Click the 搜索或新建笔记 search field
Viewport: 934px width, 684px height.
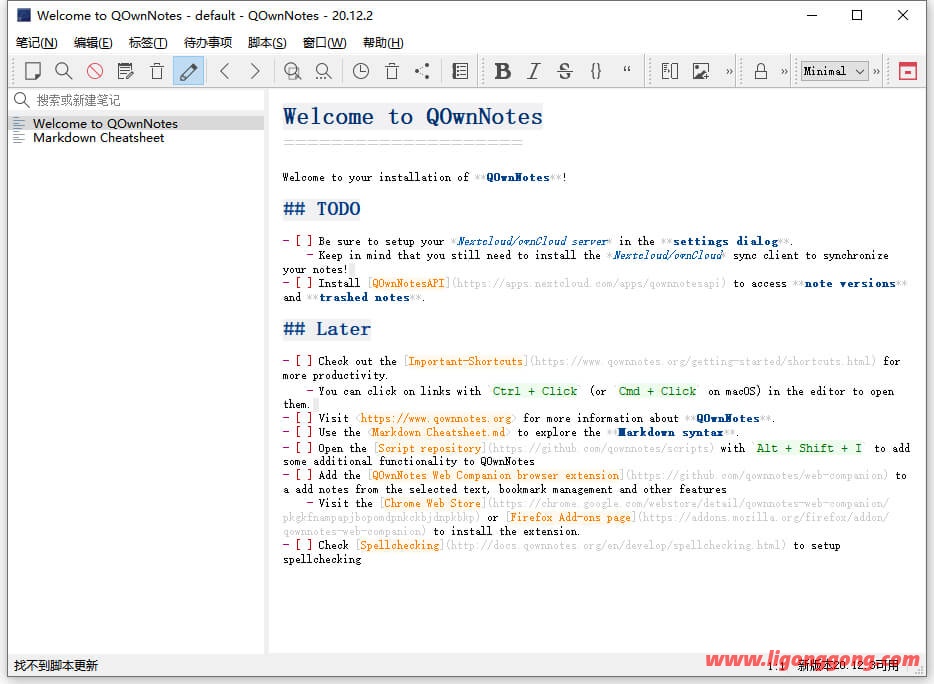[137, 100]
